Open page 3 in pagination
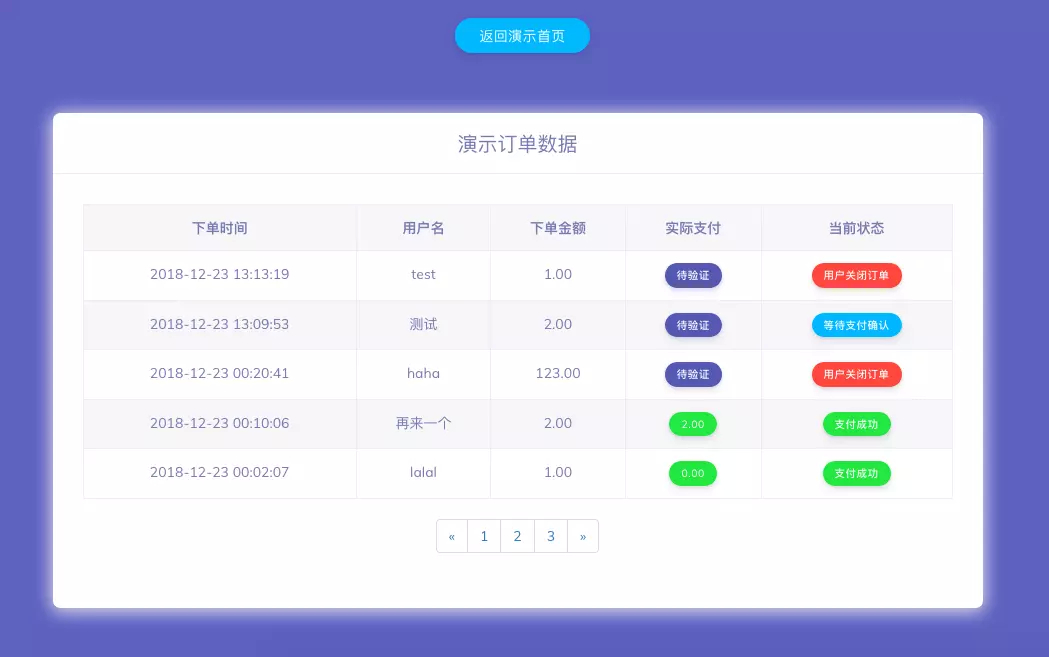 click(550, 536)
